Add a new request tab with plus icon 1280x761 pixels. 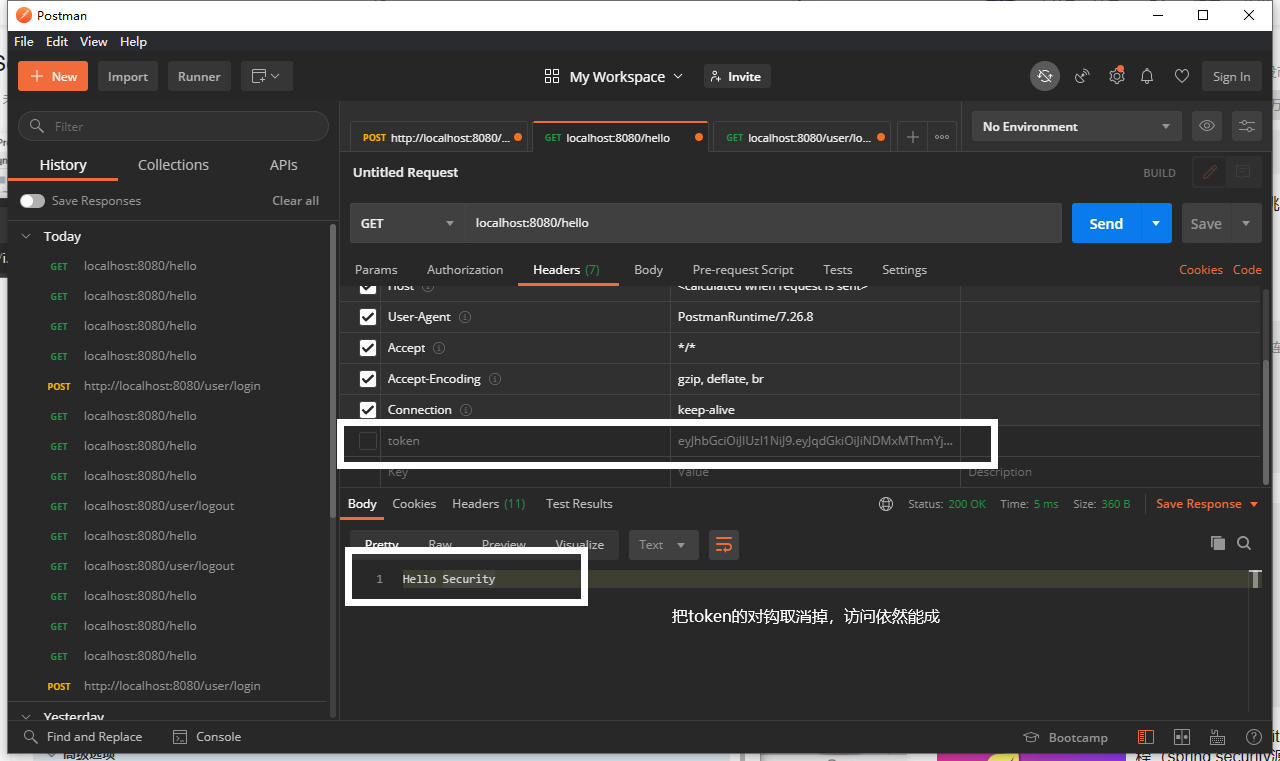pos(912,137)
